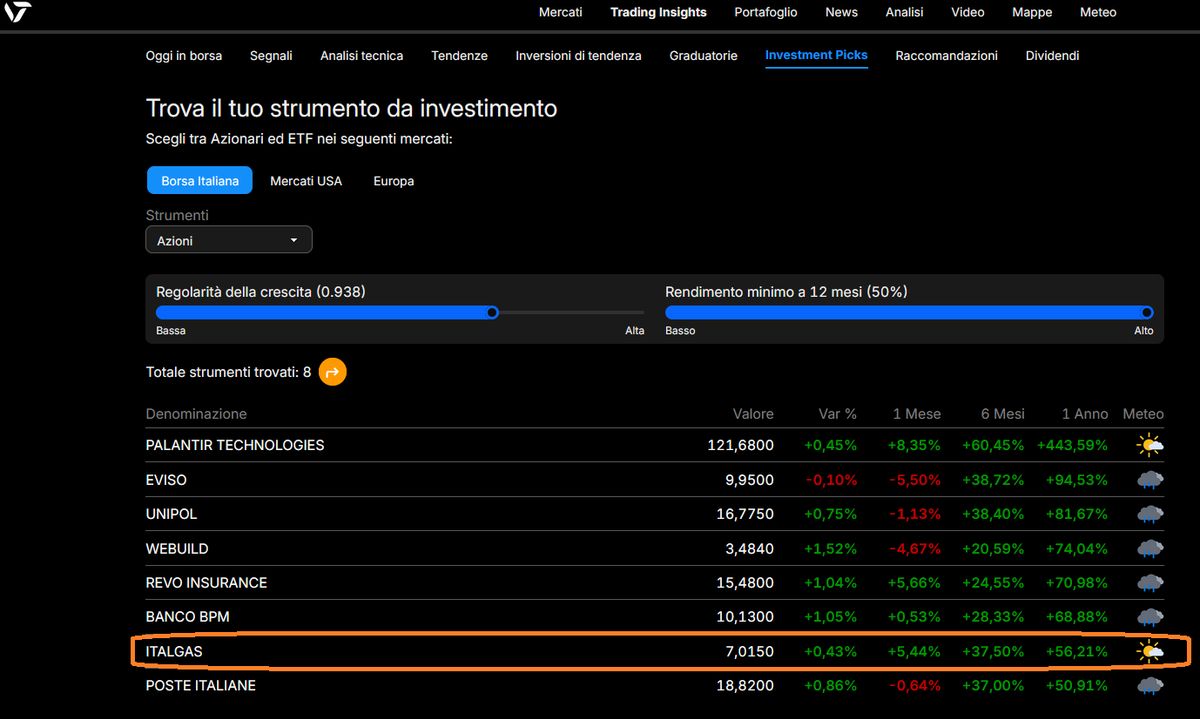Sort by the Denominazione column header
The width and height of the screenshot is (1200, 719).
[196, 414]
